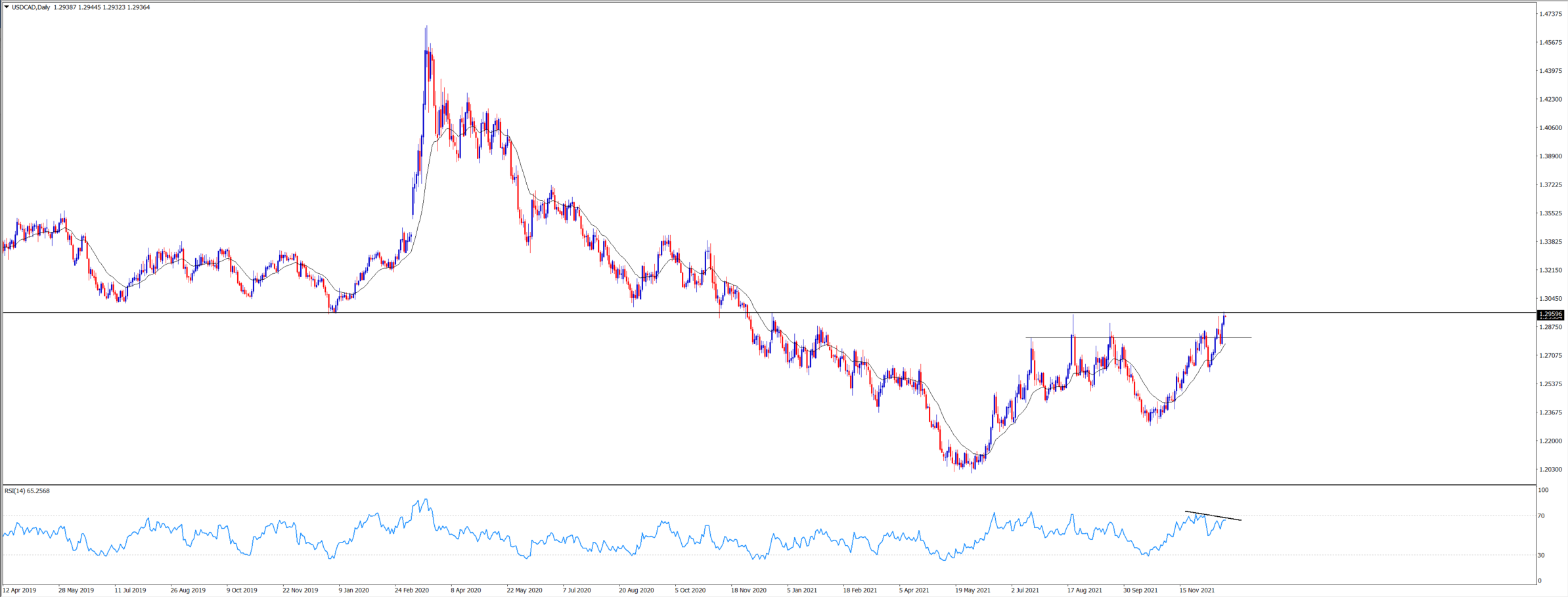Click the 18 Nov 2020 date label
This screenshot has width=1568, height=597.
pos(749,590)
